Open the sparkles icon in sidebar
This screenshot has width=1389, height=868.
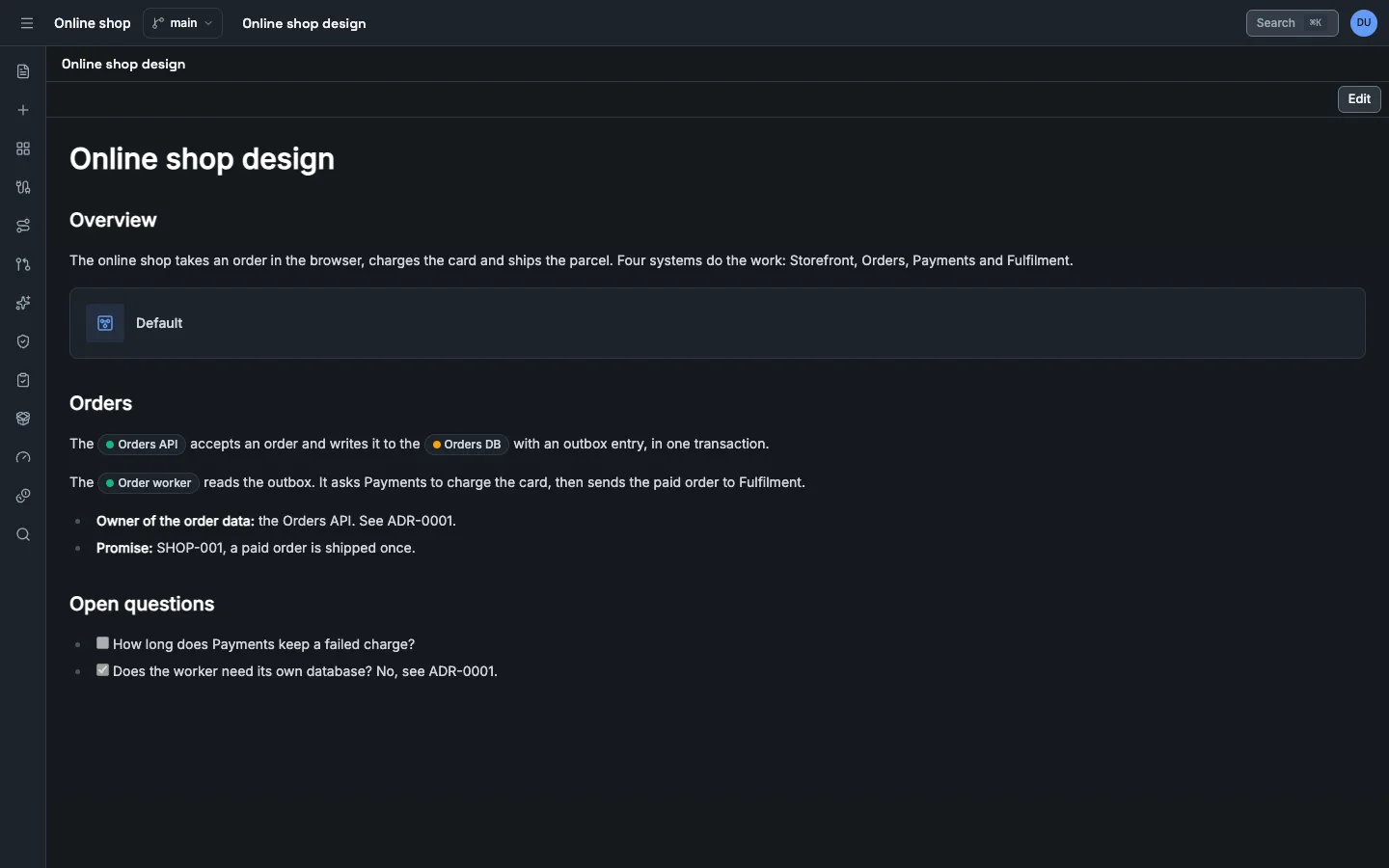point(23,303)
